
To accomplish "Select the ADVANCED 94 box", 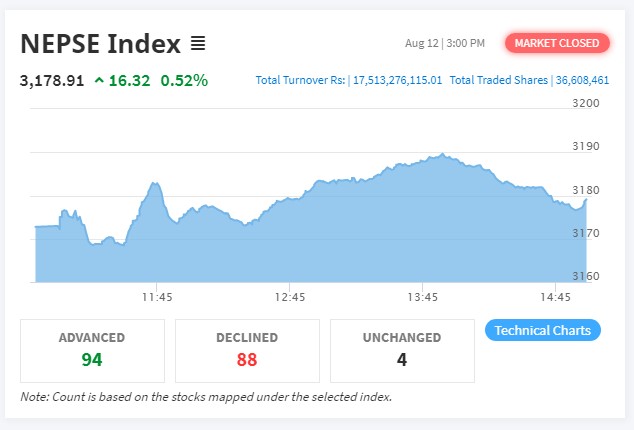I will point(92,349).
